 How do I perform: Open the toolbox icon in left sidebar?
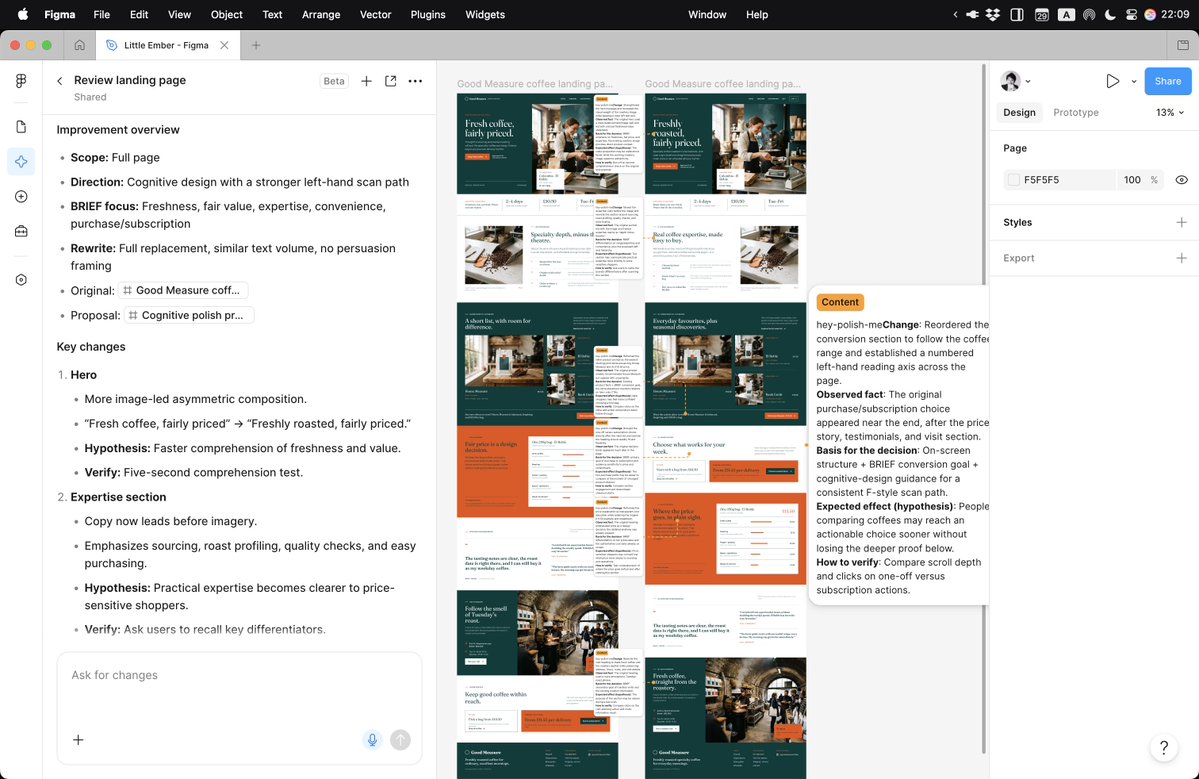(x=21, y=231)
